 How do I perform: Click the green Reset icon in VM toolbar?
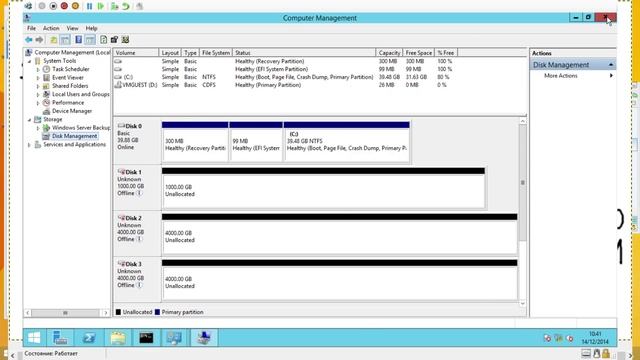pyautogui.click(x=100, y=6)
